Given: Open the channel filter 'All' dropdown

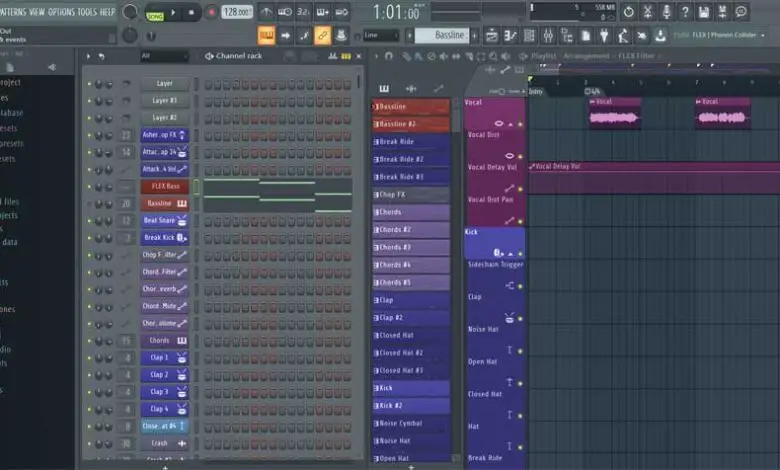Looking at the screenshot, I should (164, 56).
